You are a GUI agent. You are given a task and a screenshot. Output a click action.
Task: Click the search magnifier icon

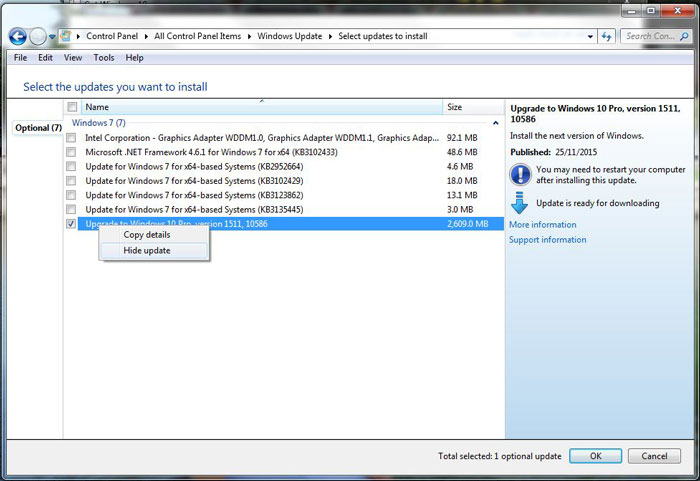[x=685, y=36]
